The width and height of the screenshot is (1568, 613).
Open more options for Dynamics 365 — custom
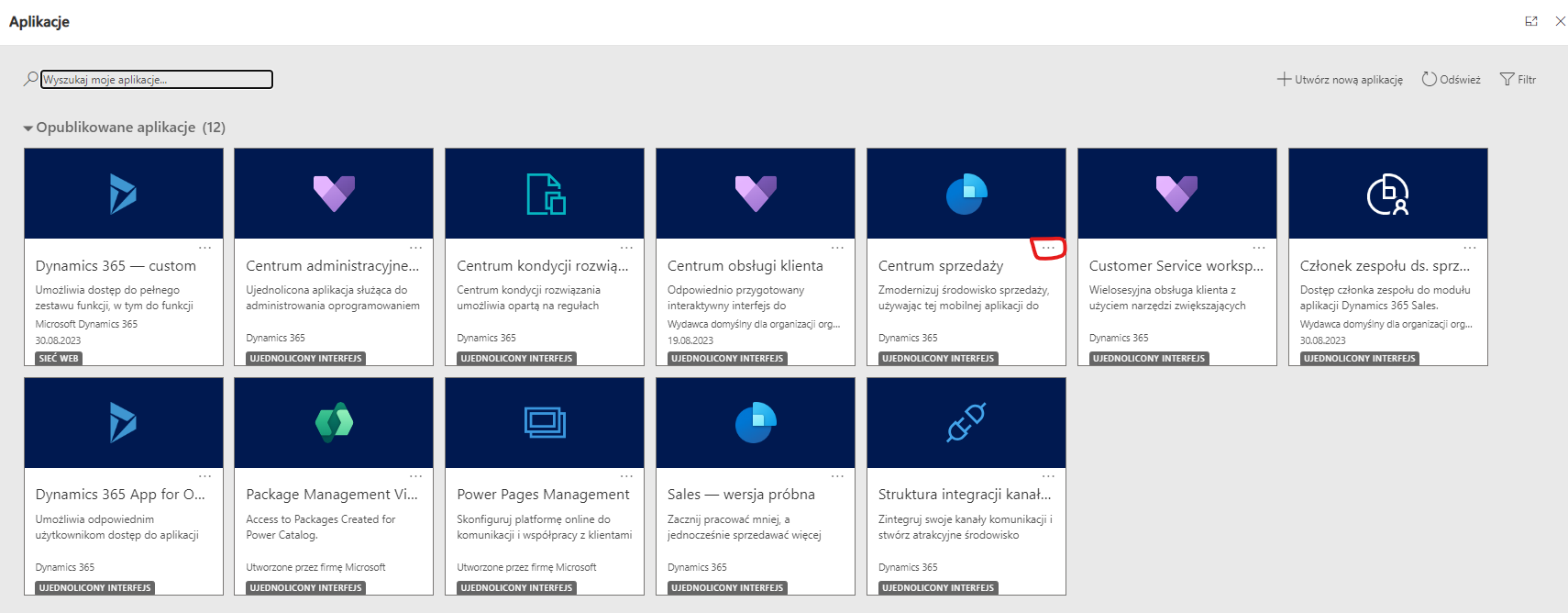(205, 248)
